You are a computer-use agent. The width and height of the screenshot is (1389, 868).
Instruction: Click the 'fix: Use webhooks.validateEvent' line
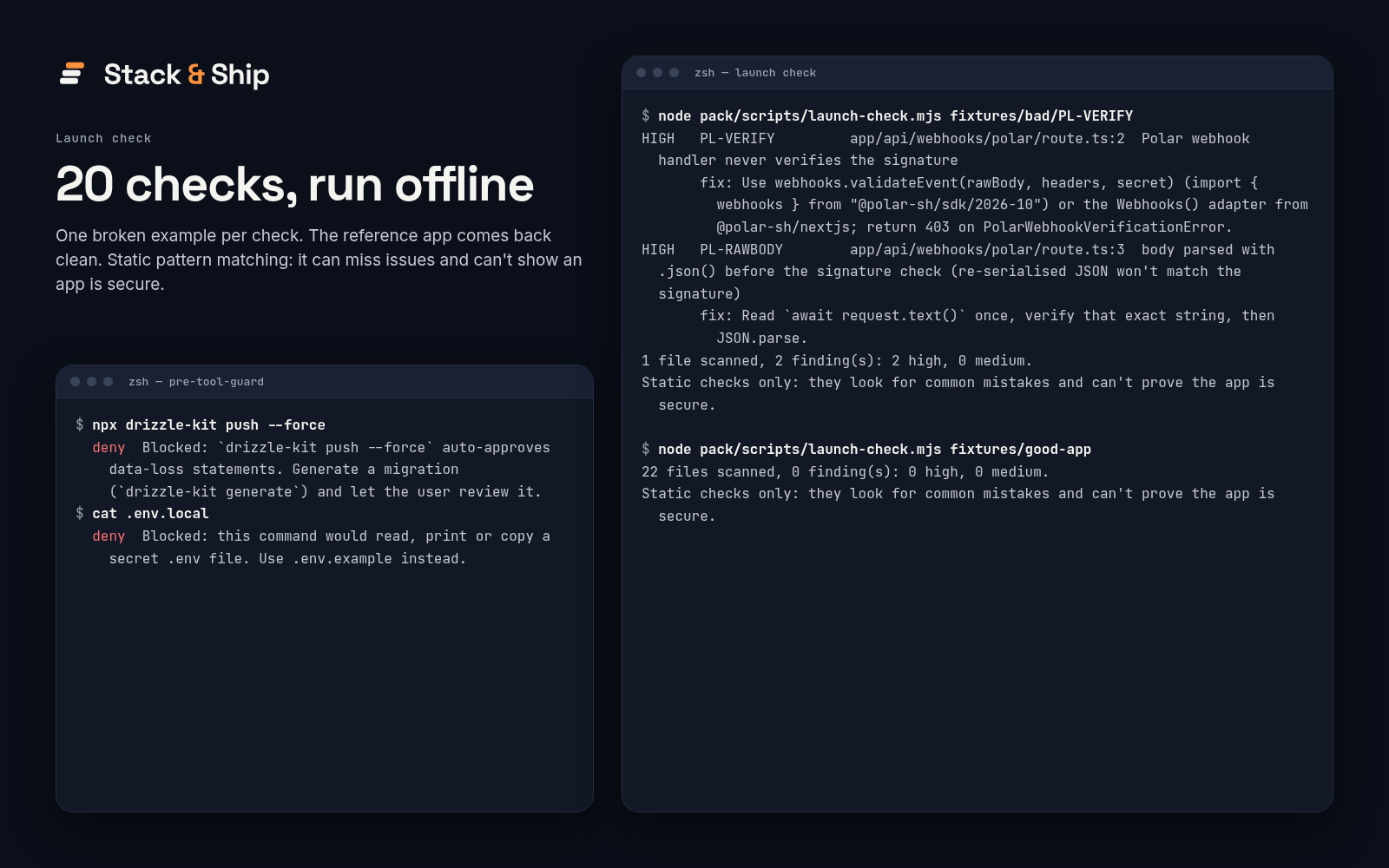(x=978, y=182)
